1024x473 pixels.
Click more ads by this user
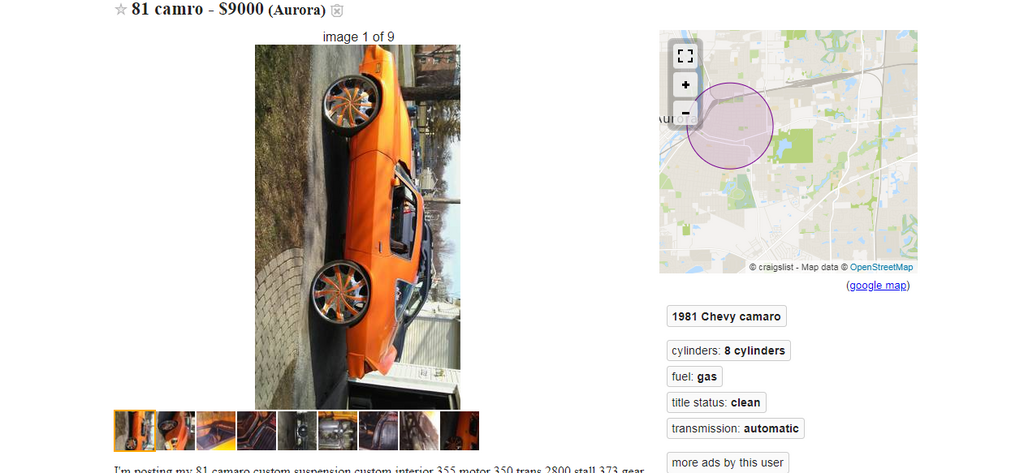coord(728,463)
